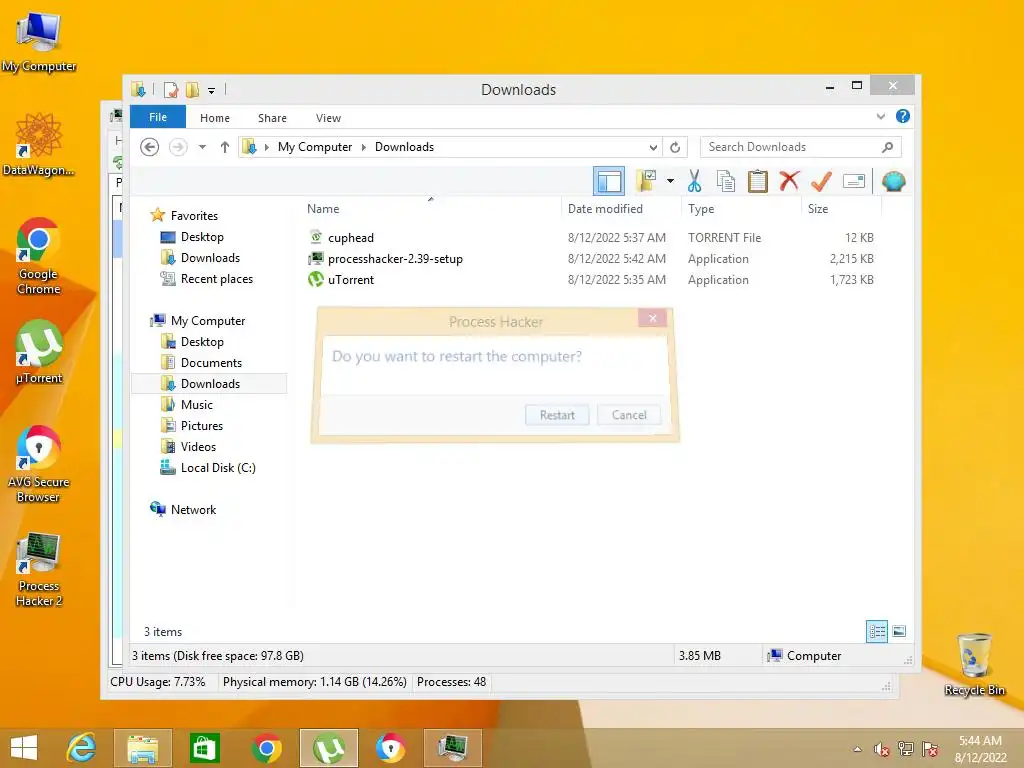Click the Copy pages icon
Screen dimensions: 1024x768
(x=726, y=181)
